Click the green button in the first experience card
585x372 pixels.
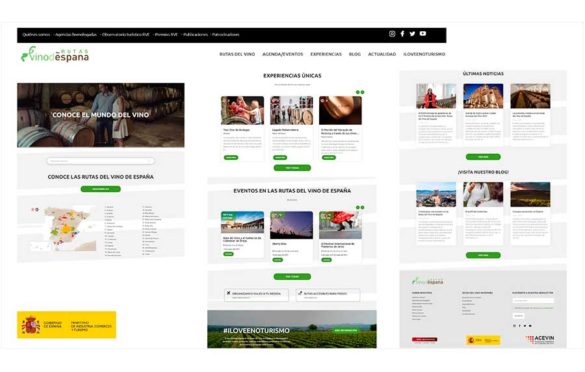[x=231, y=157]
